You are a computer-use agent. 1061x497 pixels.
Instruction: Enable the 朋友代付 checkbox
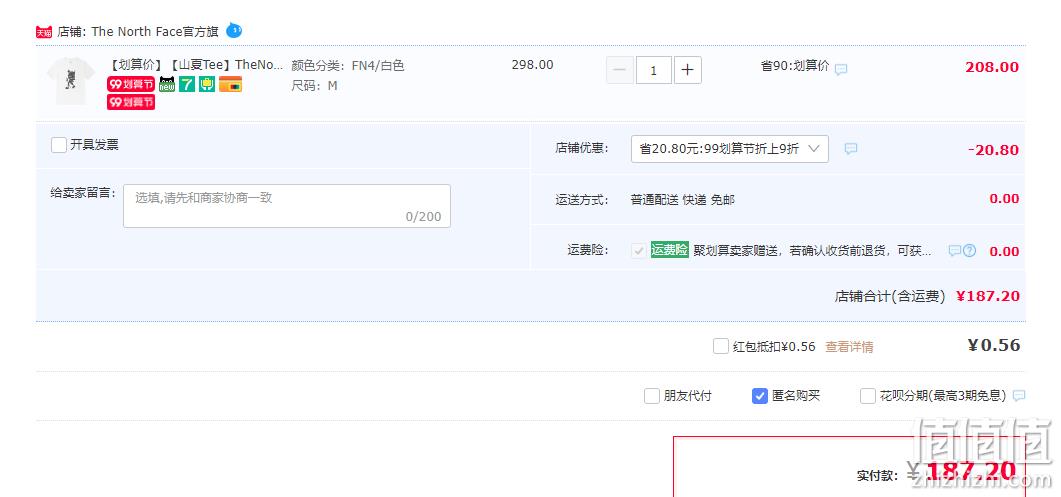tap(652, 396)
